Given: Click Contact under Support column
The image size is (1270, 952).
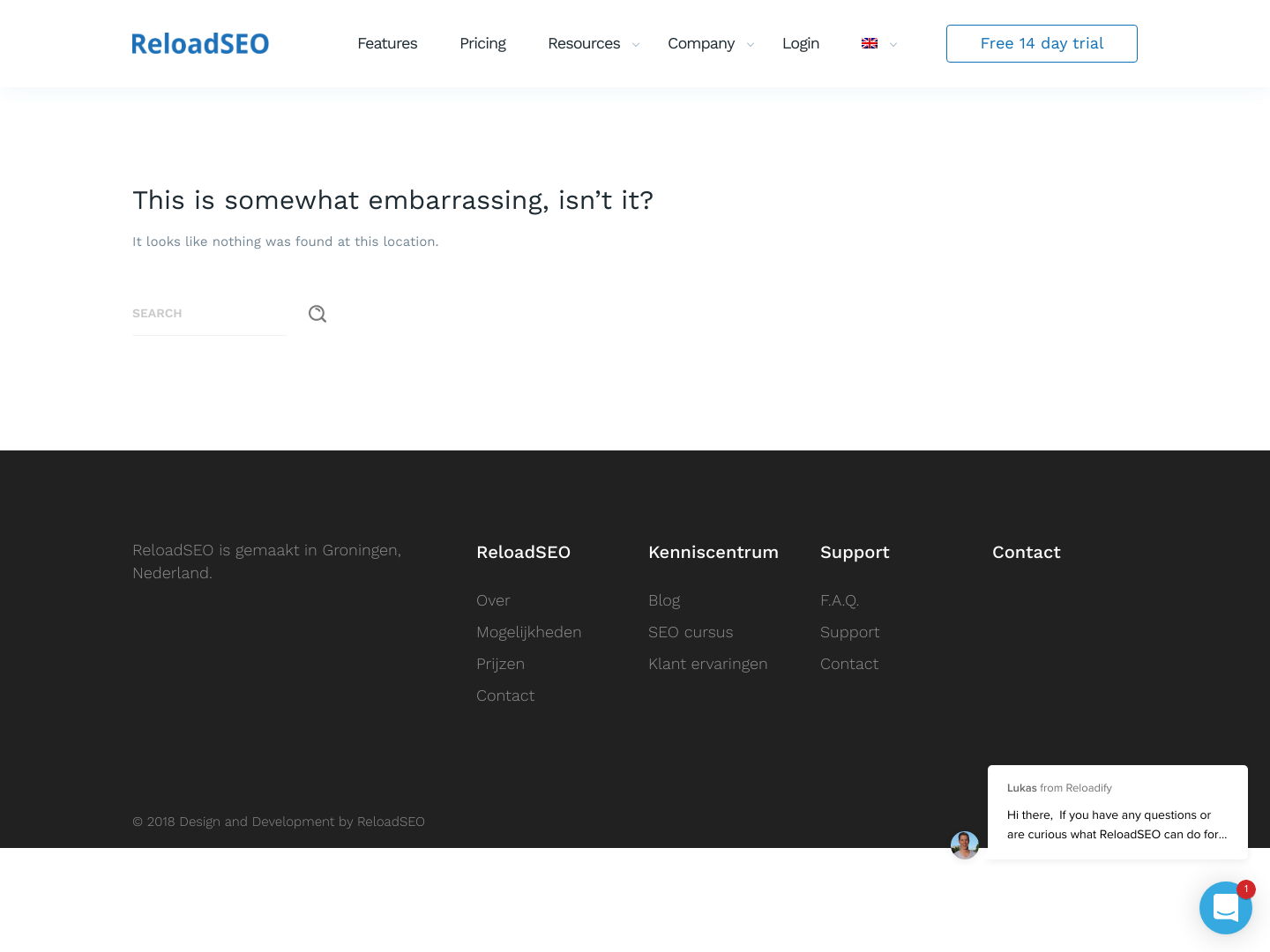Looking at the screenshot, I should pos(849,664).
